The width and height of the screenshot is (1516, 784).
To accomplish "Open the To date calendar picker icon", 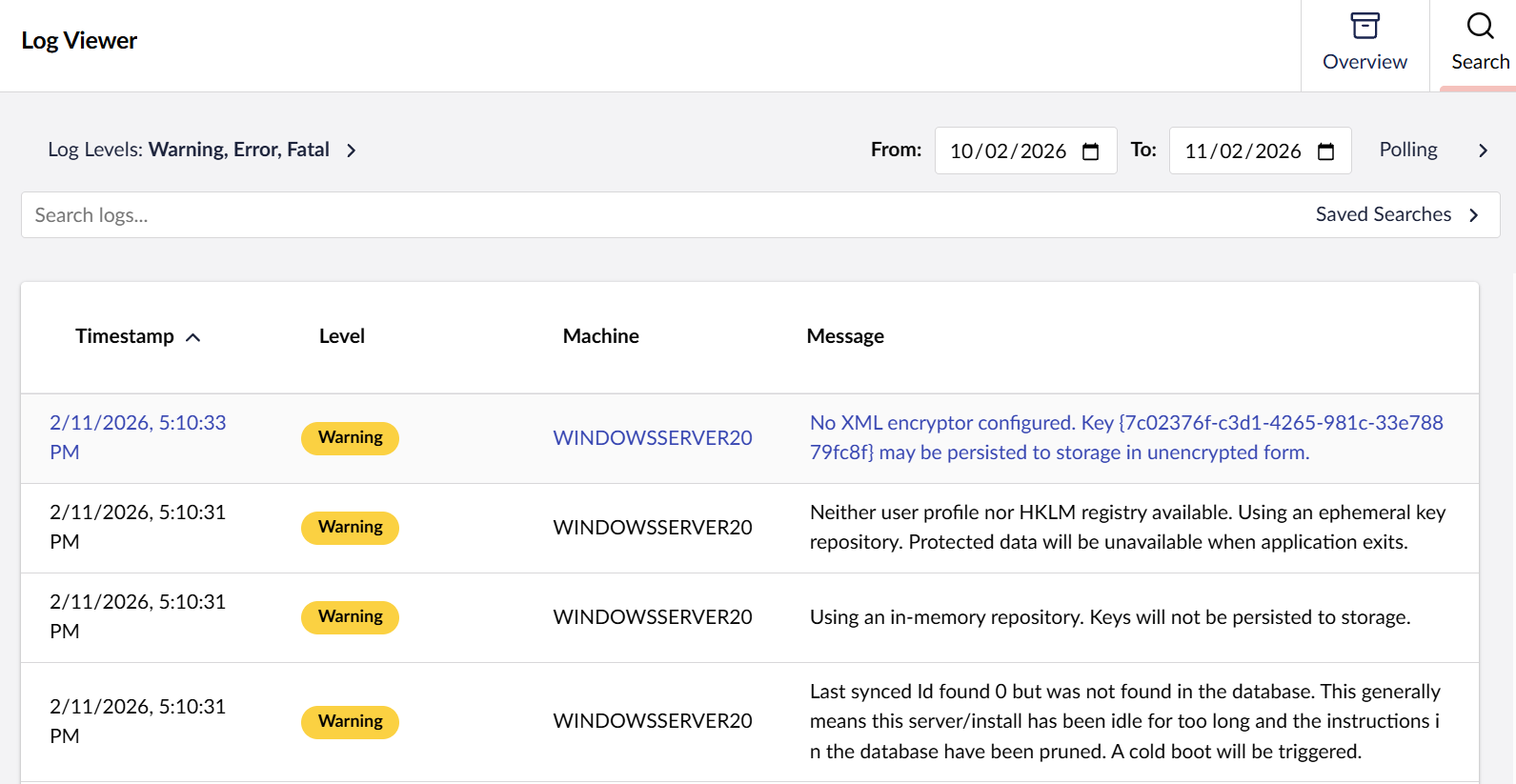I will tap(1325, 151).
